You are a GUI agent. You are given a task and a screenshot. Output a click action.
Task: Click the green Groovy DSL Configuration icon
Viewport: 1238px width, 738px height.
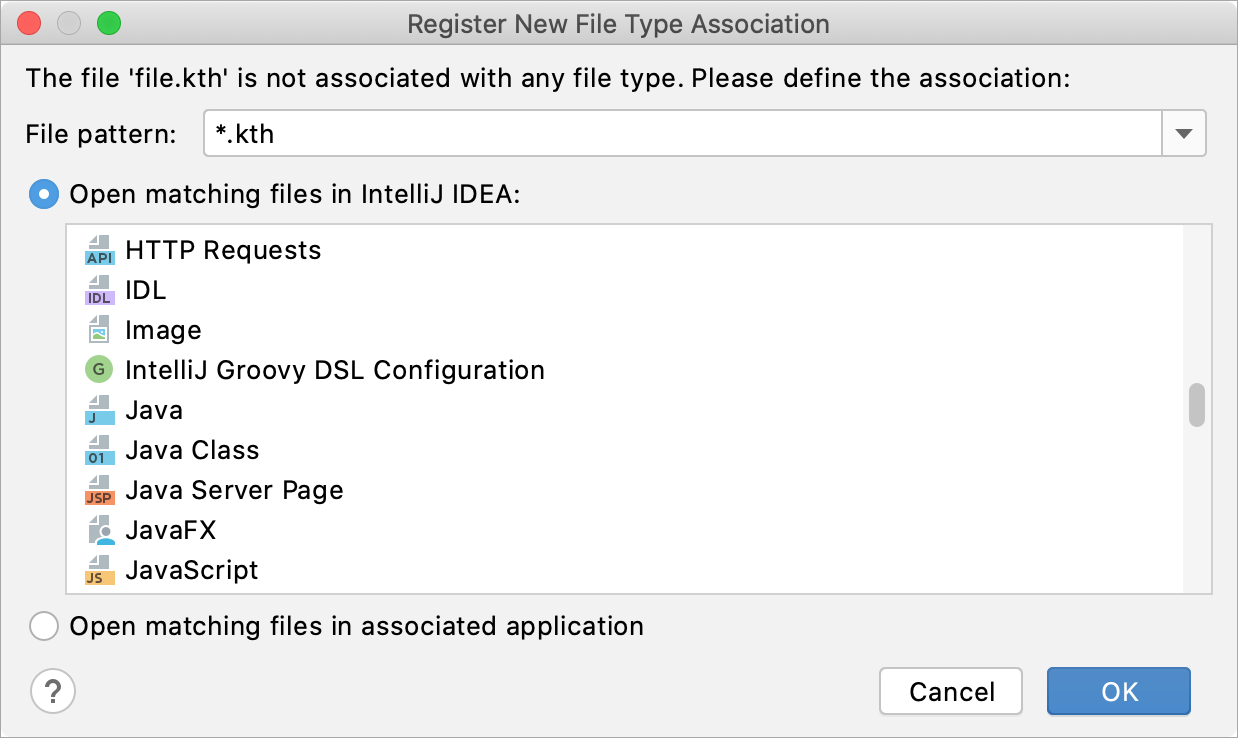pos(99,370)
